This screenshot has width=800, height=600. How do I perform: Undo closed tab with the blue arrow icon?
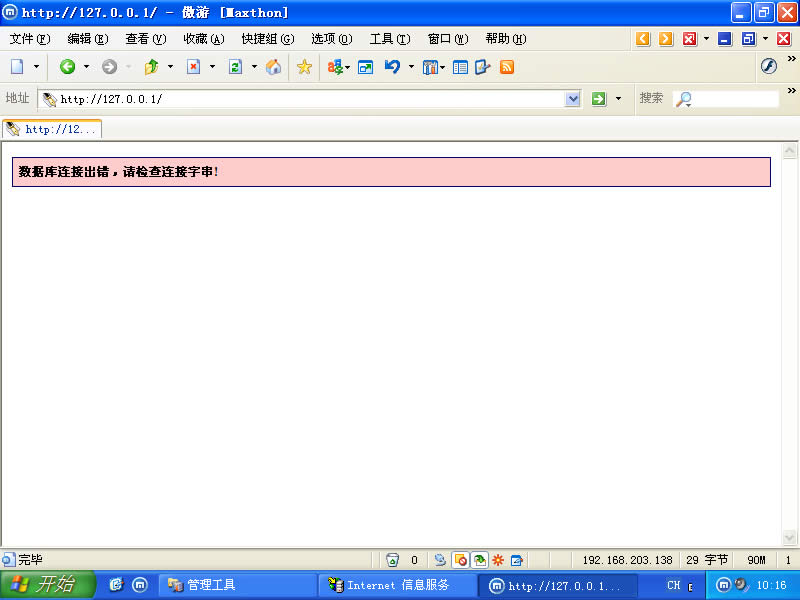tap(392, 67)
